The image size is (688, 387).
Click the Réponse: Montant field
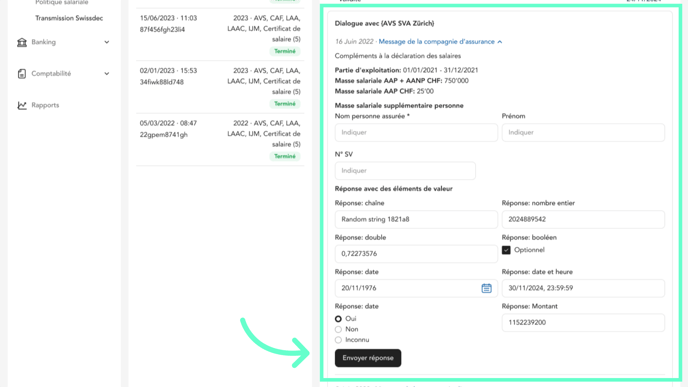tap(583, 322)
